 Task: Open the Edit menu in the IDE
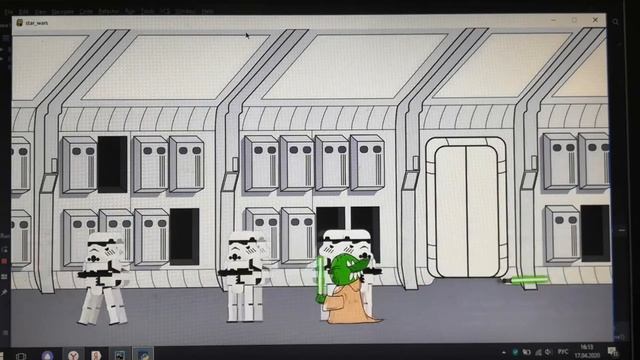(x=24, y=12)
